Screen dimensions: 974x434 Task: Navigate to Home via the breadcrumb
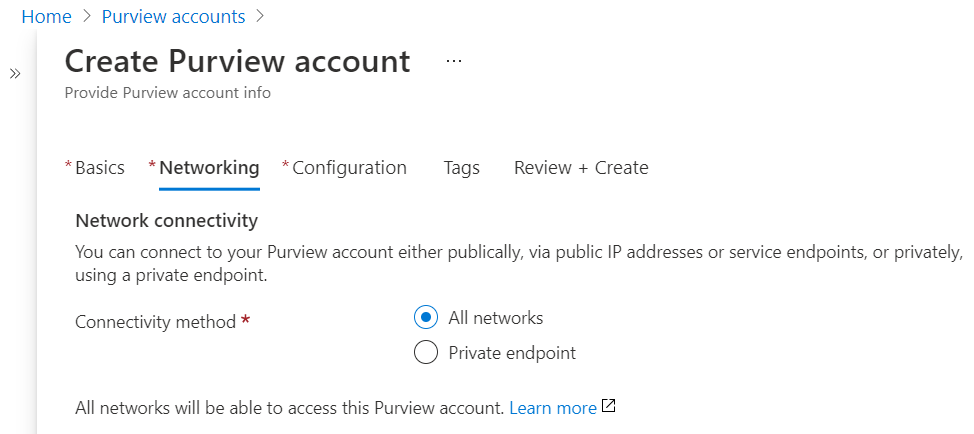pyautogui.click(x=46, y=17)
